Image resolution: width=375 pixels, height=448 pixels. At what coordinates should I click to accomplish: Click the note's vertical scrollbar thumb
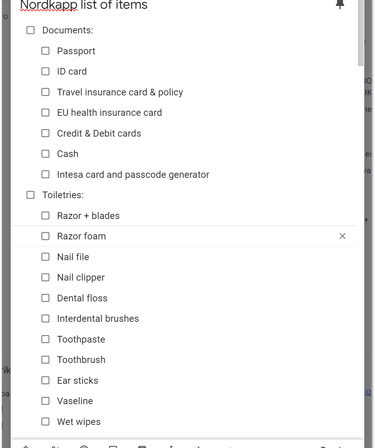pos(360,33)
